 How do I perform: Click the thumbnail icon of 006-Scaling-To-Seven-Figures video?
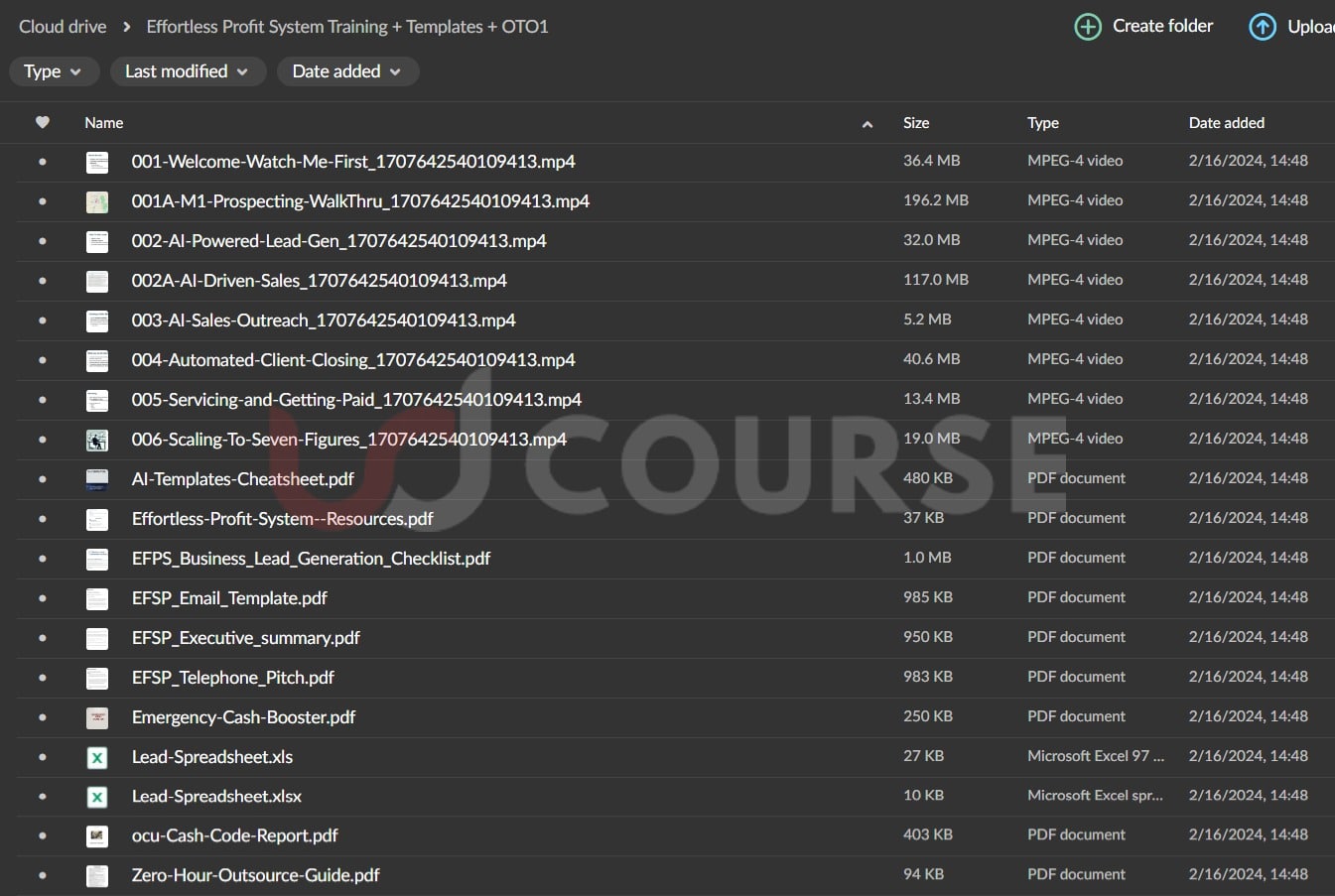[x=97, y=440]
